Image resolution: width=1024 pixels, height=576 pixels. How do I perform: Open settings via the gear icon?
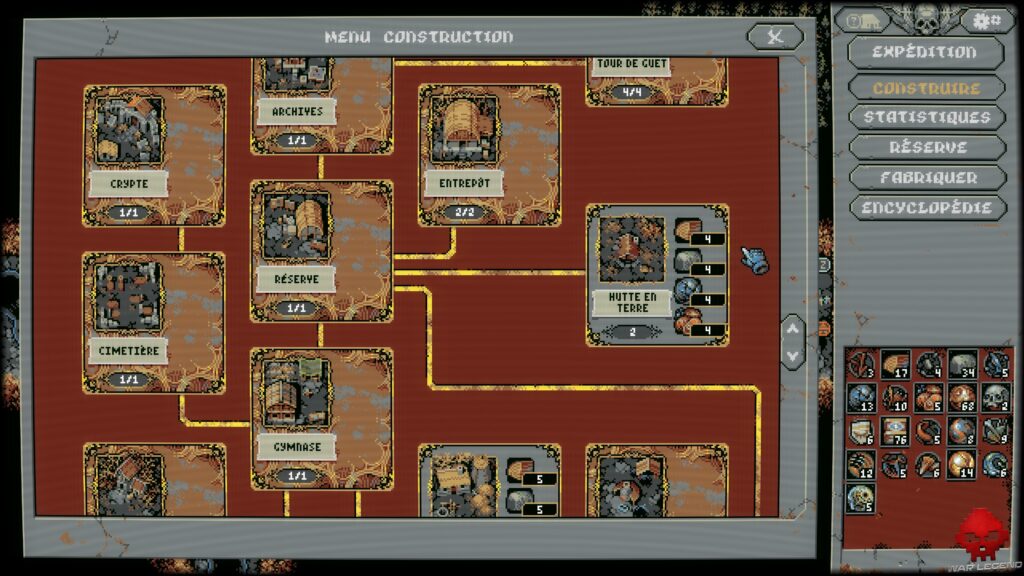click(x=987, y=20)
